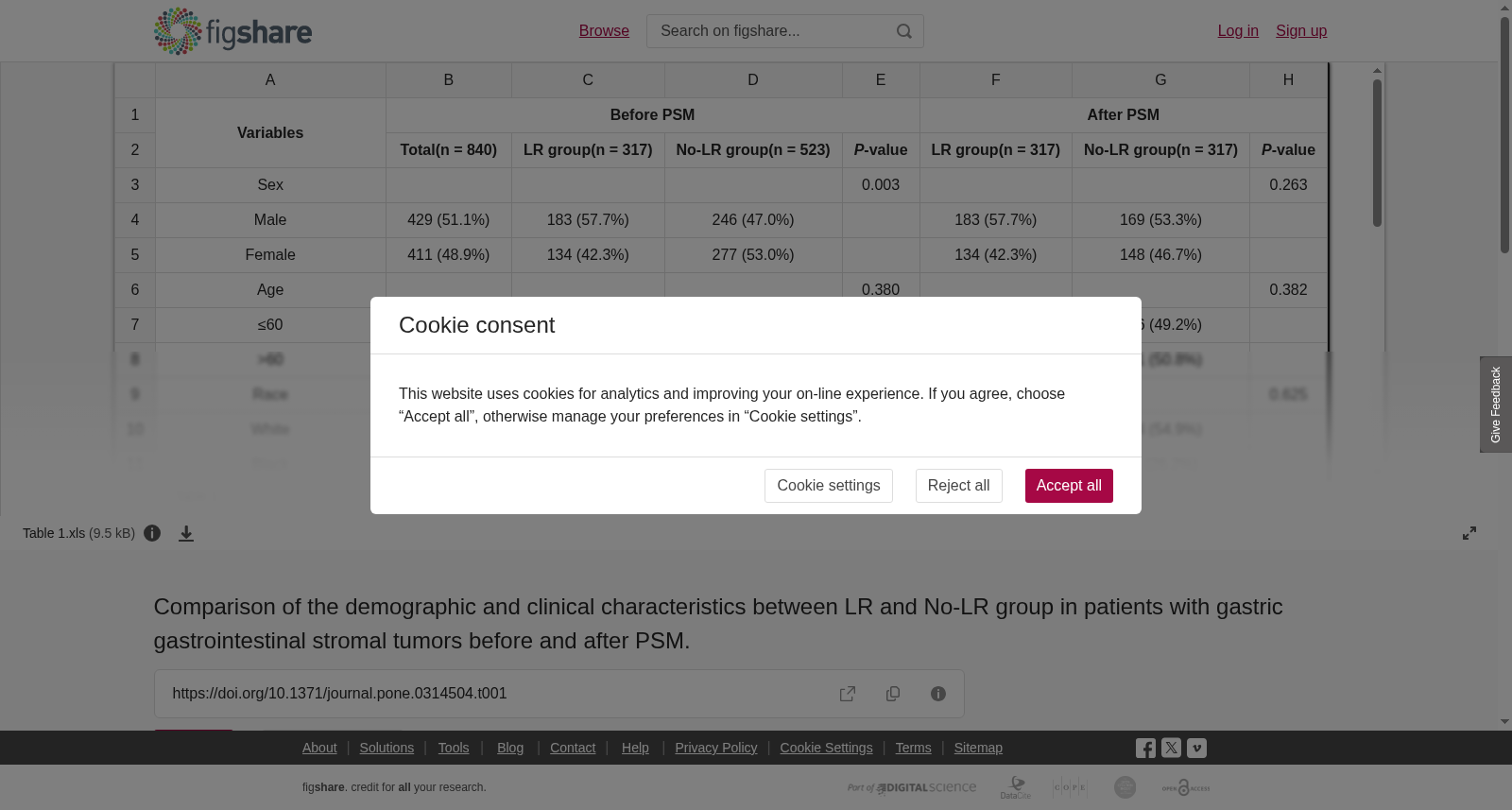Open the Give Feedback side tab
This screenshot has height=810, width=1512.
coord(1496,405)
